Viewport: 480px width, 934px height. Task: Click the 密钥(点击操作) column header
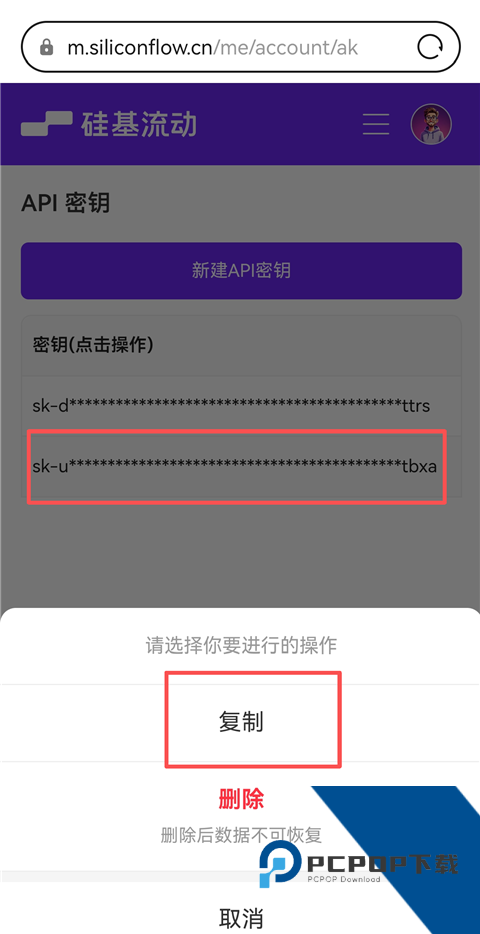(x=93, y=345)
